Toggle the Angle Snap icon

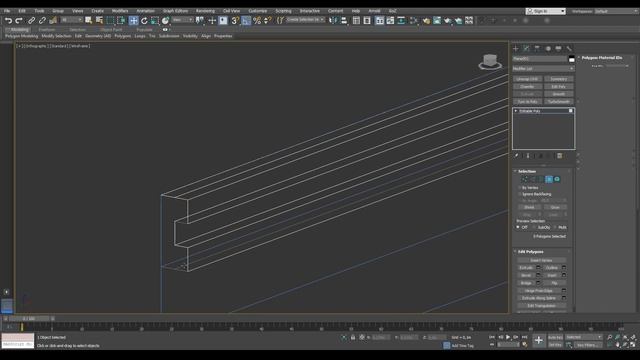[x=246, y=20]
